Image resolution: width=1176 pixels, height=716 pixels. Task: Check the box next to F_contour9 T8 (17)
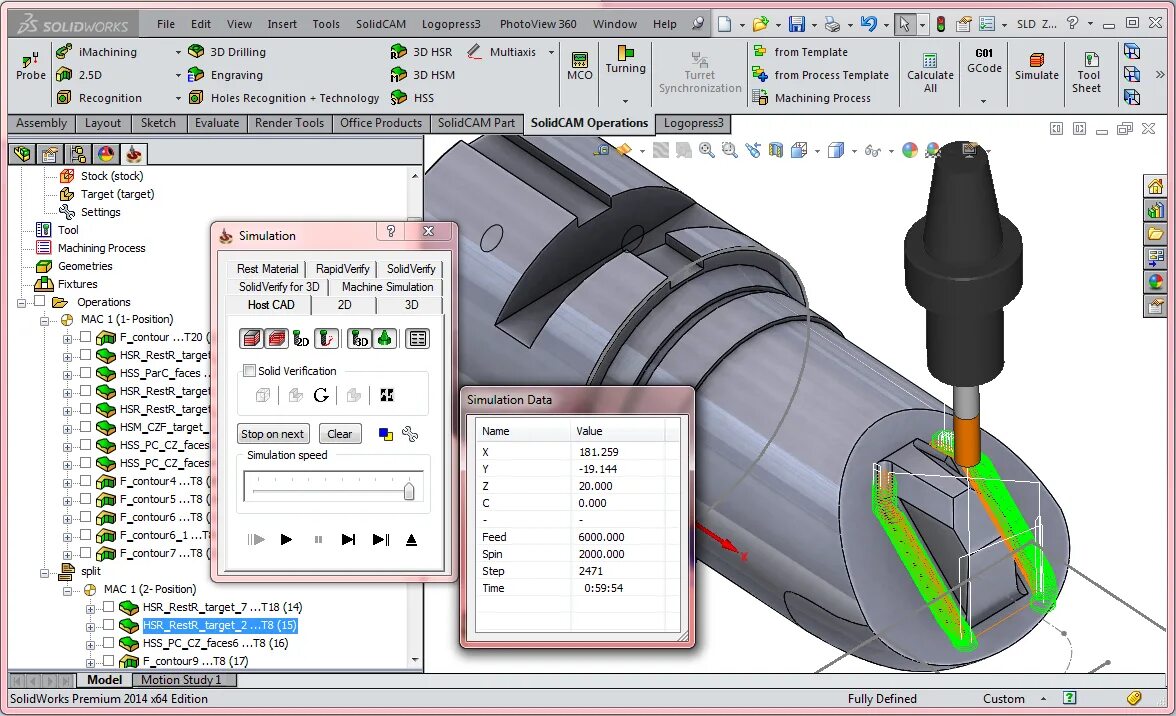click(108, 661)
